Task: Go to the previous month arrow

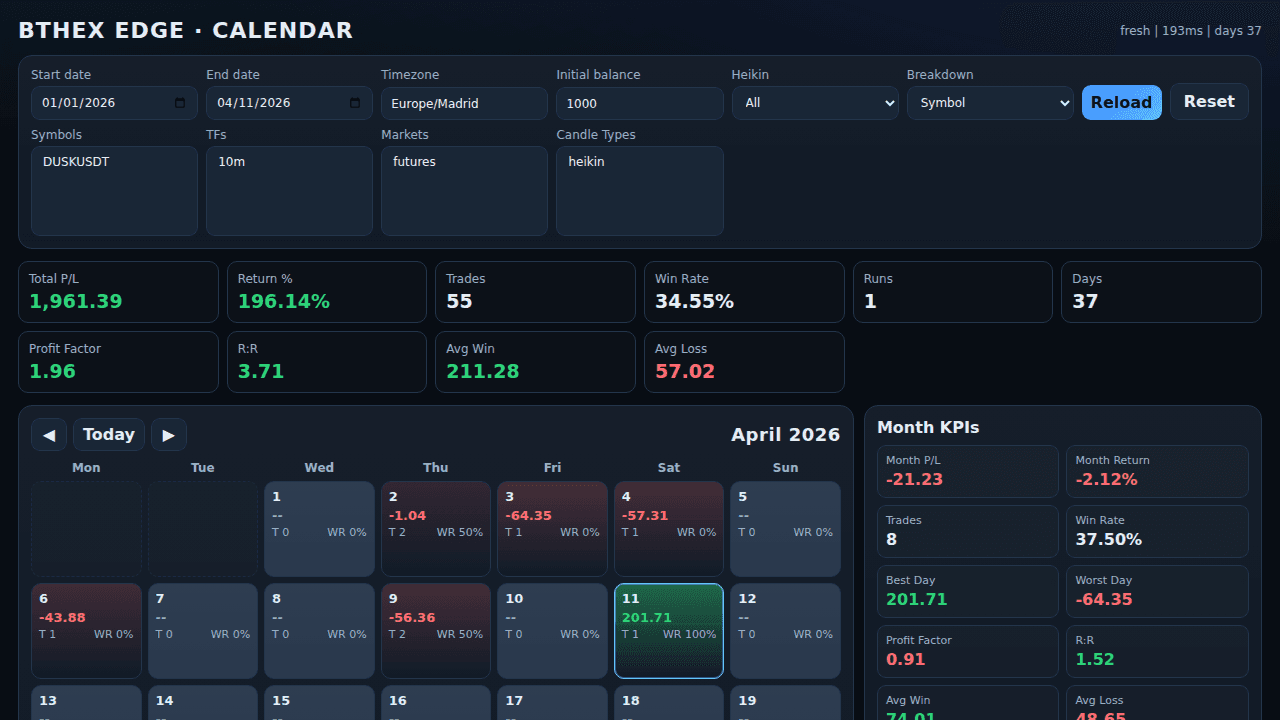Action: [x=49, y=435]
